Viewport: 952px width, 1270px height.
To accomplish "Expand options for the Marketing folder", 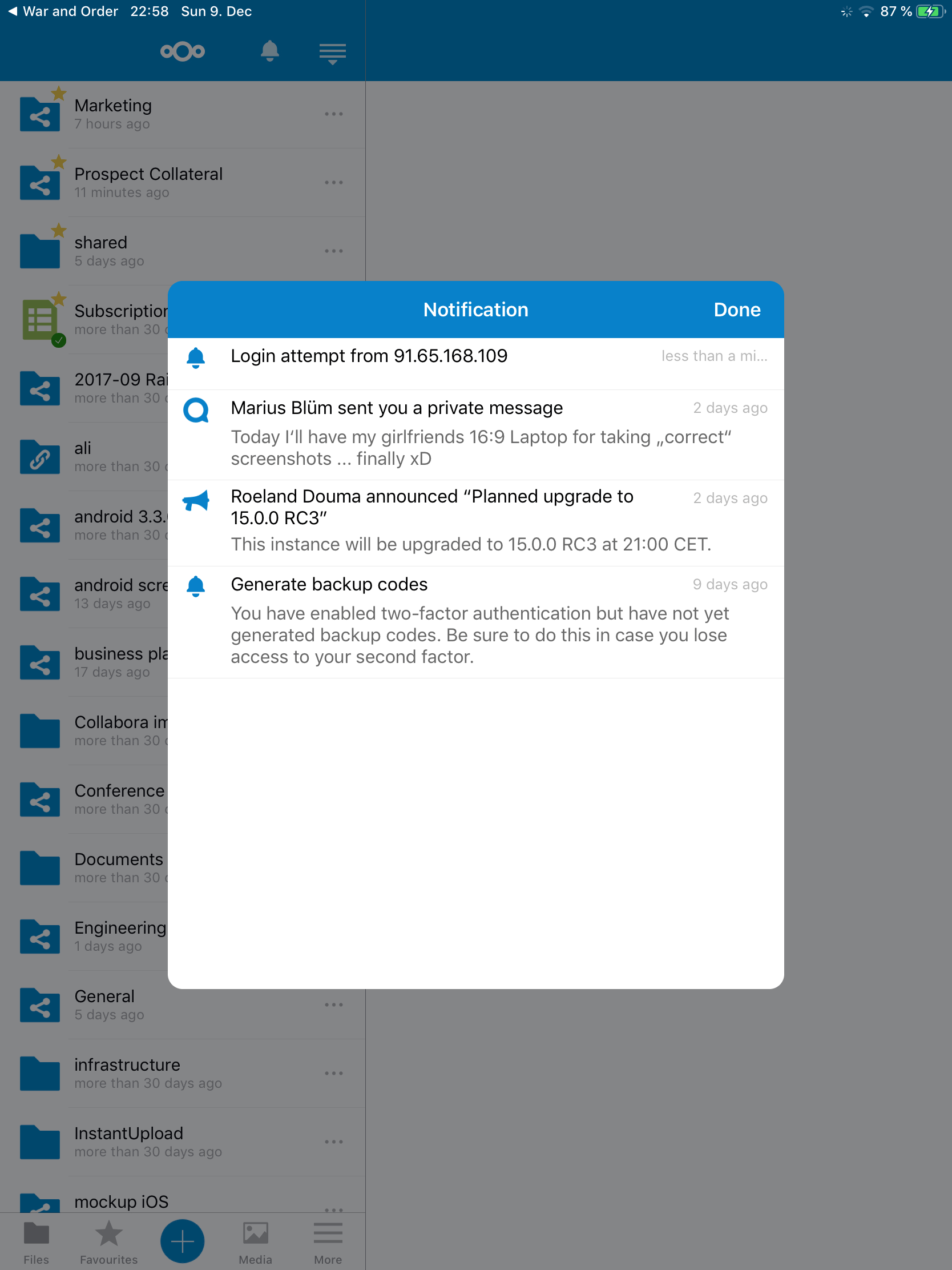I will click(x=333, y=114).
